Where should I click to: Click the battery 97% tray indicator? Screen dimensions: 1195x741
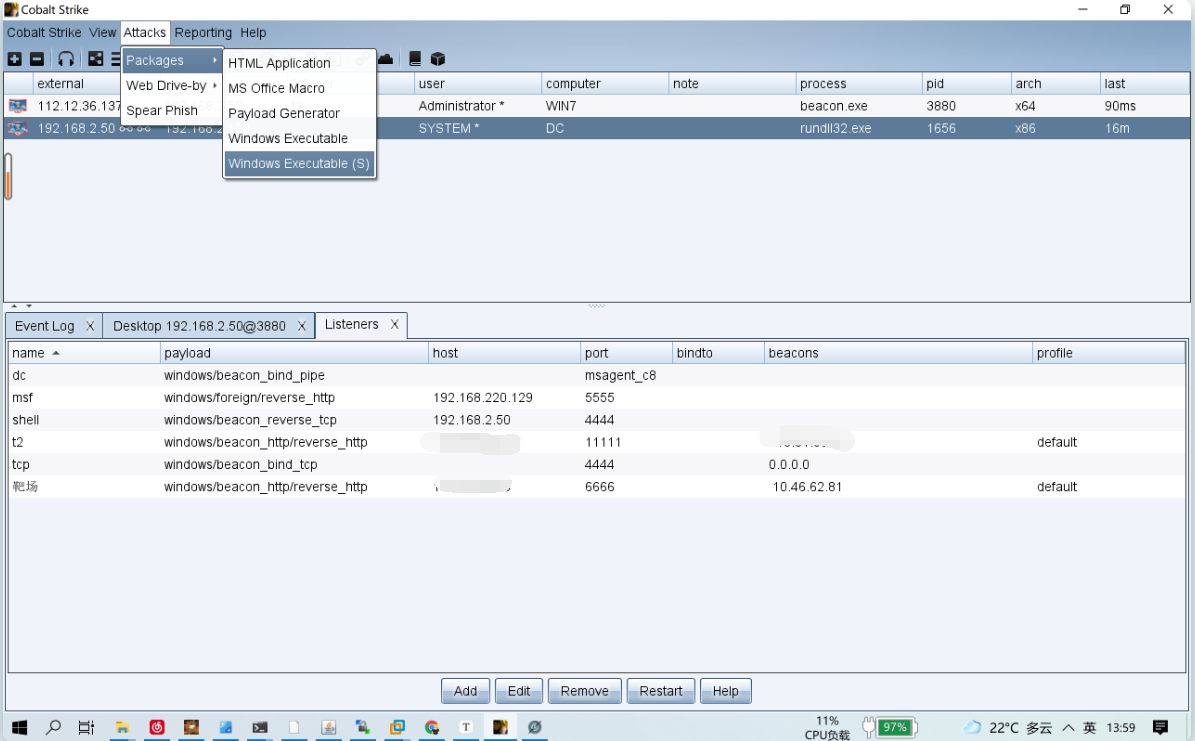coord(895,727)
